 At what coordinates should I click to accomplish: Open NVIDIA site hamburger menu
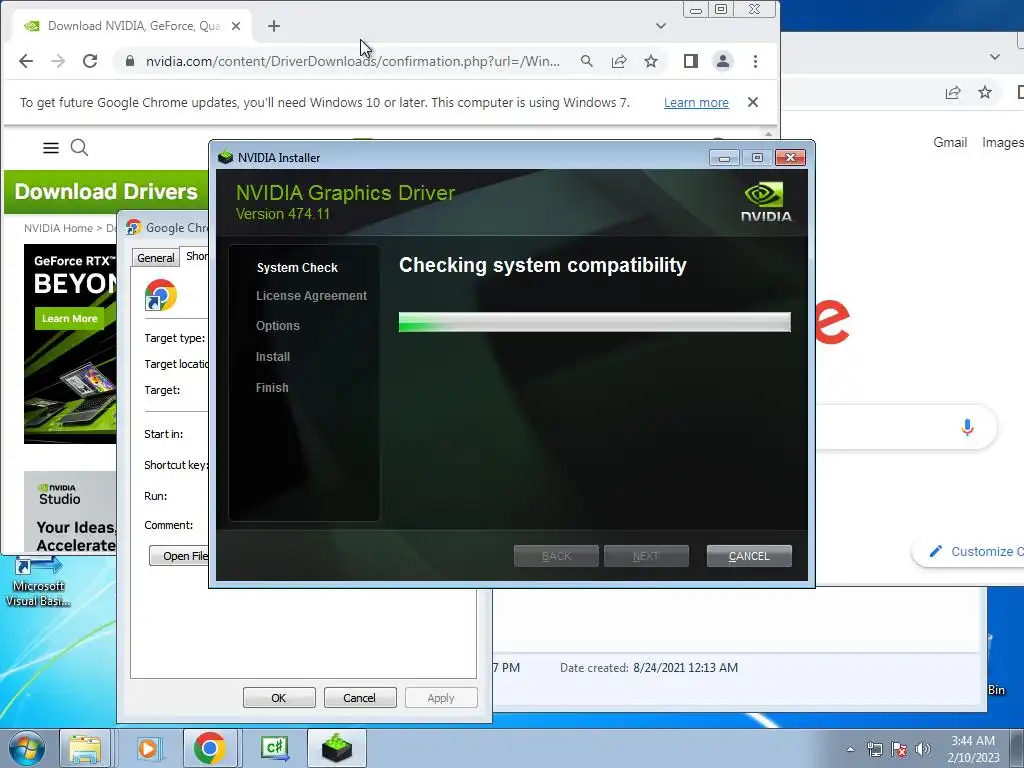(51, 148)
